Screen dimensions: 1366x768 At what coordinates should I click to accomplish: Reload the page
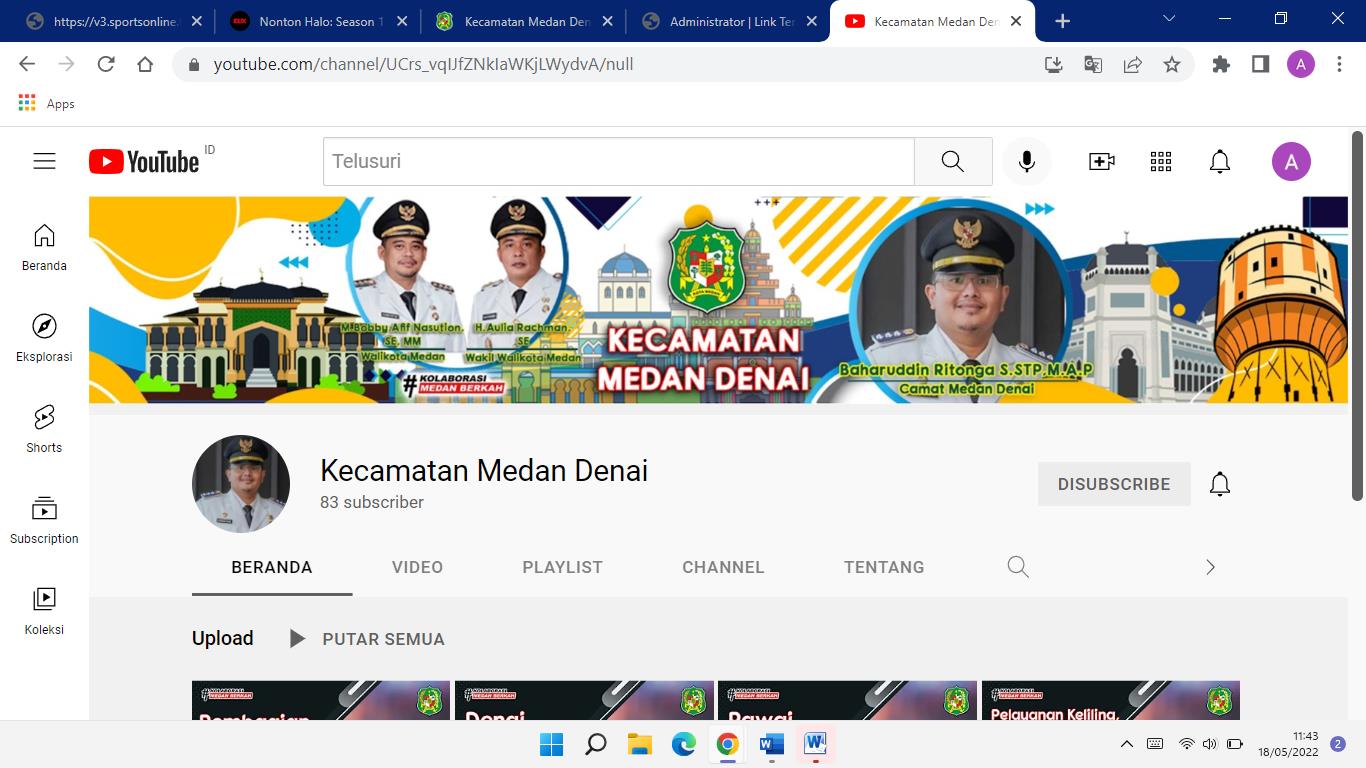coord(106,64)
